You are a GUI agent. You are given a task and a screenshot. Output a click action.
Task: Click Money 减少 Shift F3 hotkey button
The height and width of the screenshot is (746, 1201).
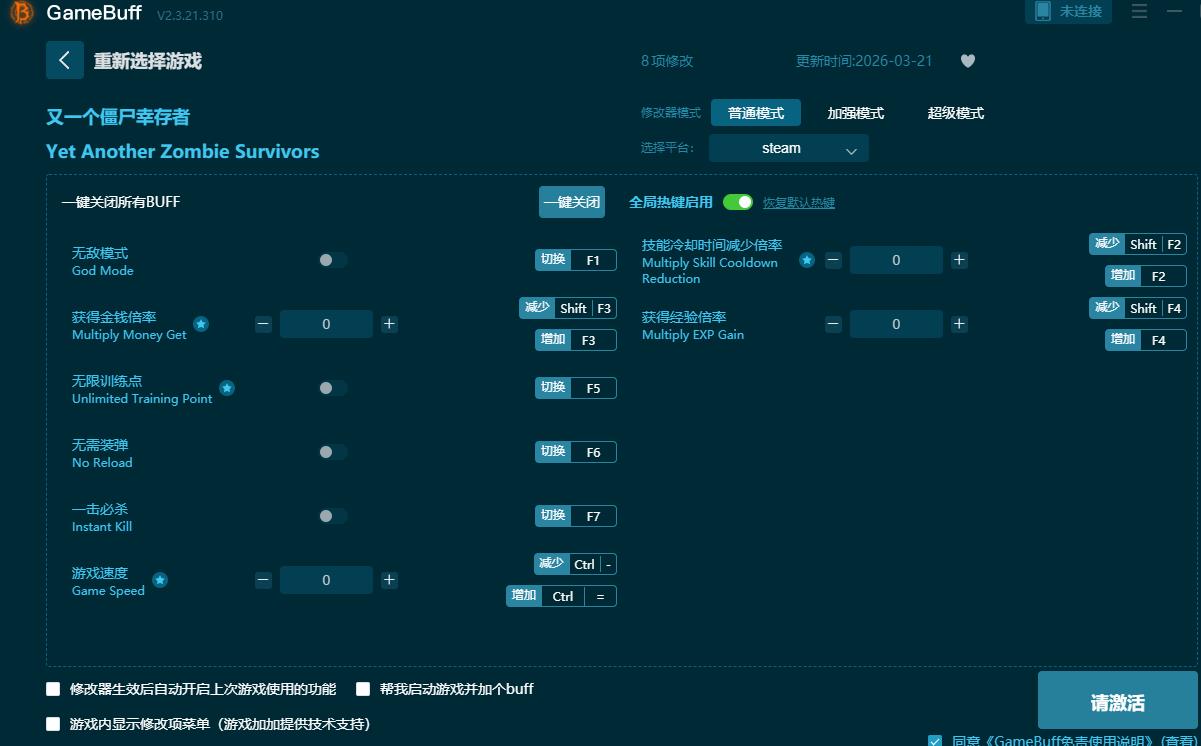[x=568, y=308]
